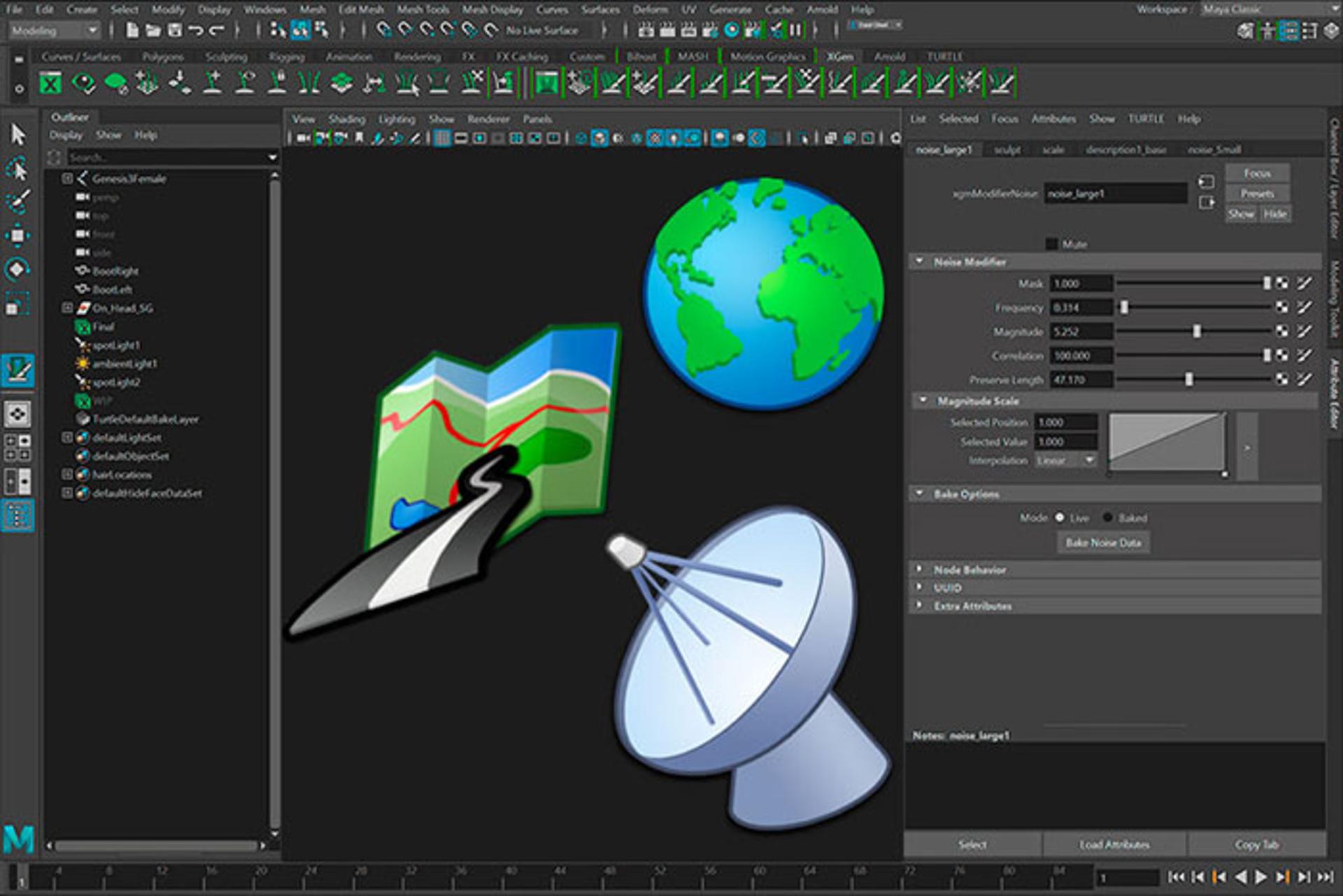Click play forward in playback controls
Screen dimensions: 1343x896
1260,876
